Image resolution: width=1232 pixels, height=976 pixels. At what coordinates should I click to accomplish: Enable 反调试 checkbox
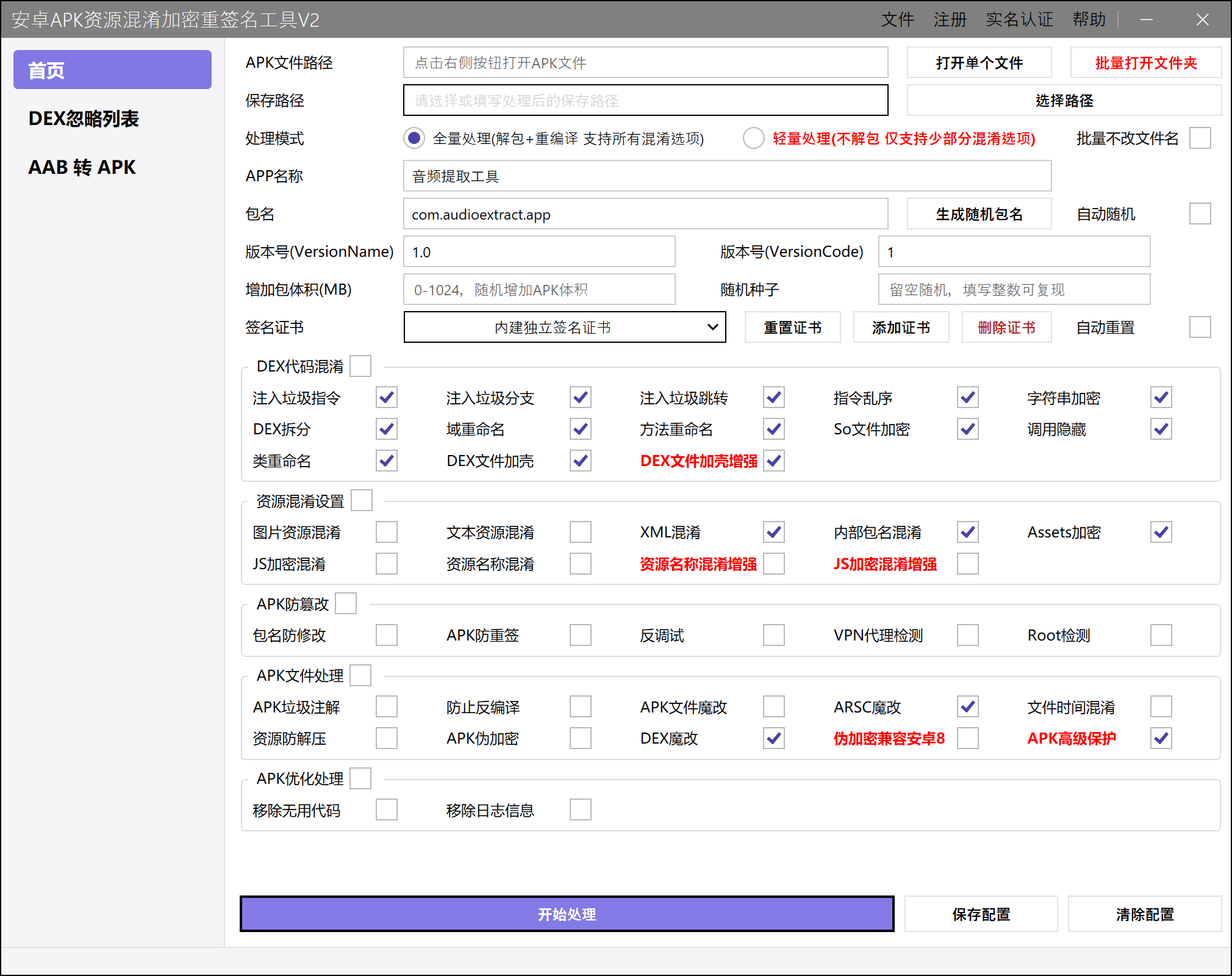pyautogui.click(x=774, y=635)
